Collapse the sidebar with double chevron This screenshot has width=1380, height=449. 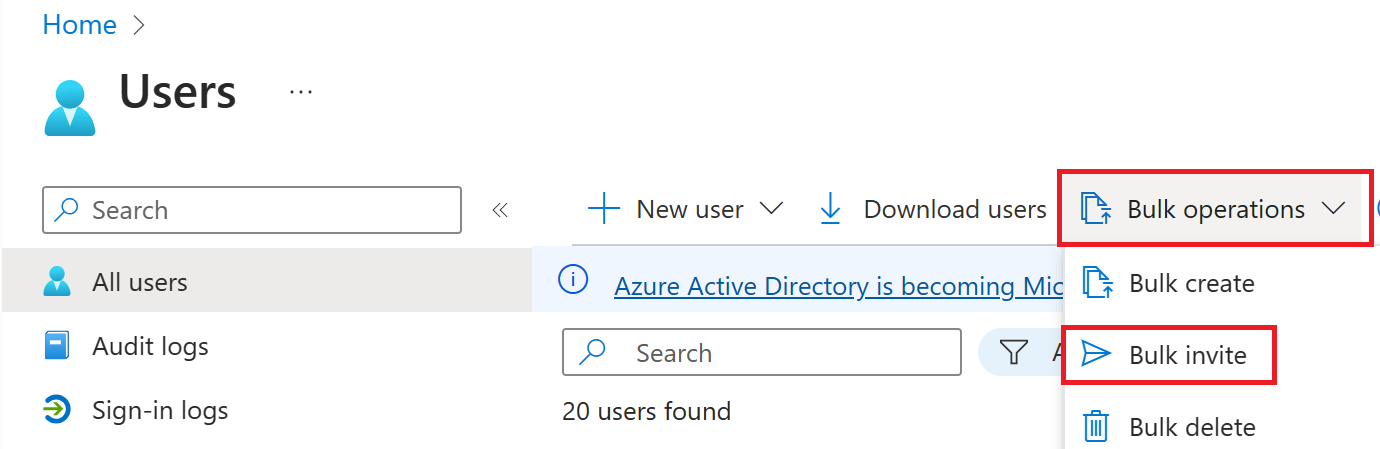pos(500,210)
